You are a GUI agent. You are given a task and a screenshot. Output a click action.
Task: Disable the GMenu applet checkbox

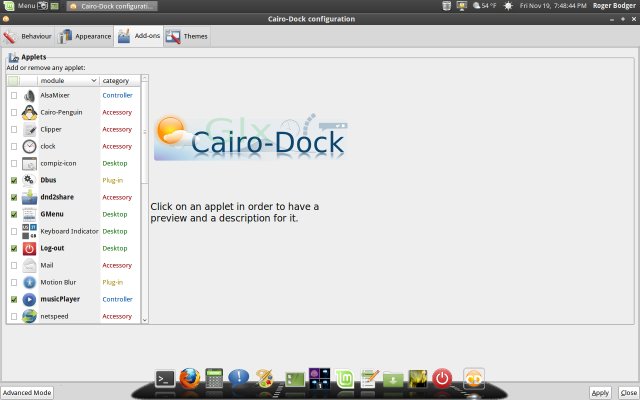(13, 214)
